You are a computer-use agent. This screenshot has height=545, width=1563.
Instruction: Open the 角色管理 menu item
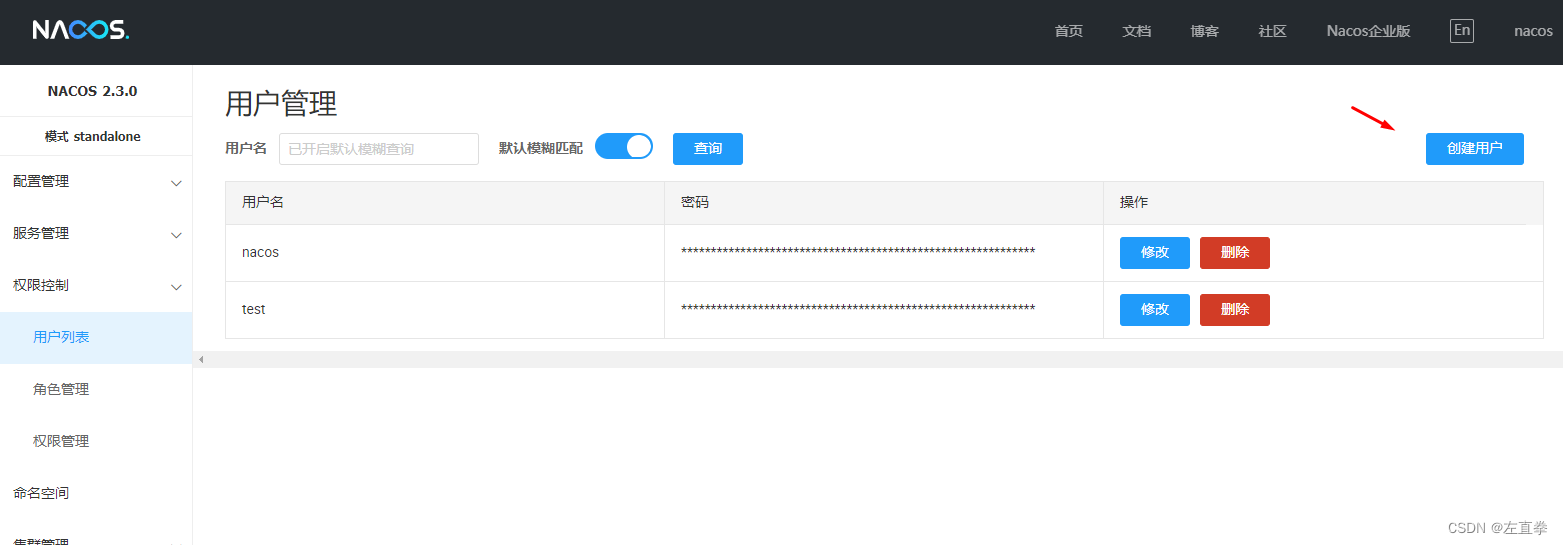click(x=96, y=389)
